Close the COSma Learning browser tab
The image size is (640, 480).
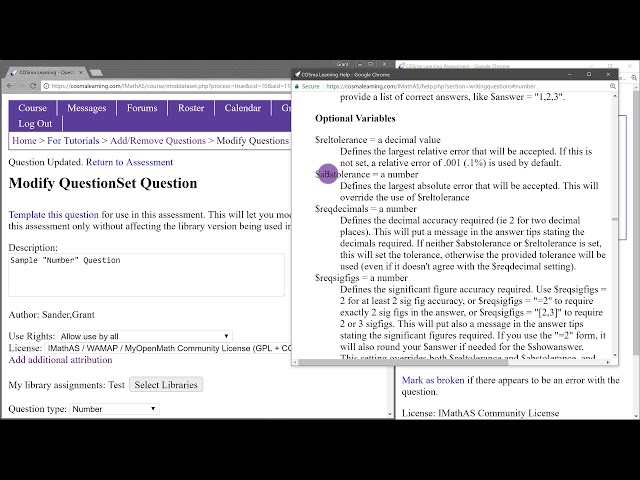pyautogui.click(x=80, y=72)
